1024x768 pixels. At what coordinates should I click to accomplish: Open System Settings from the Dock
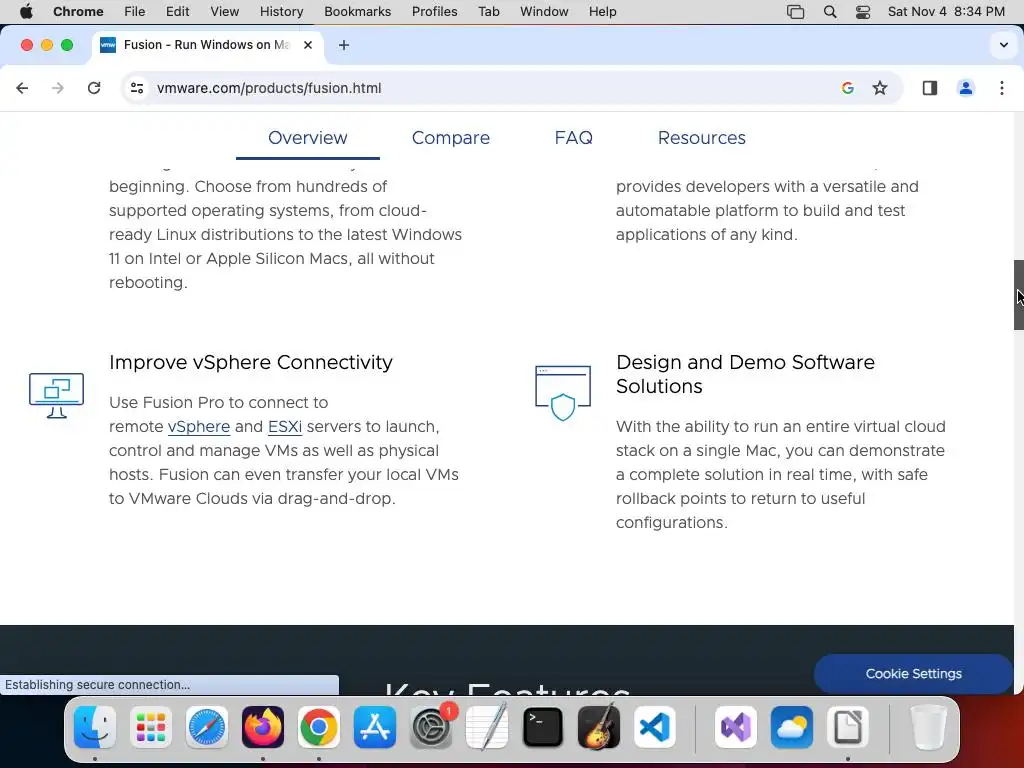click(431, 727)
